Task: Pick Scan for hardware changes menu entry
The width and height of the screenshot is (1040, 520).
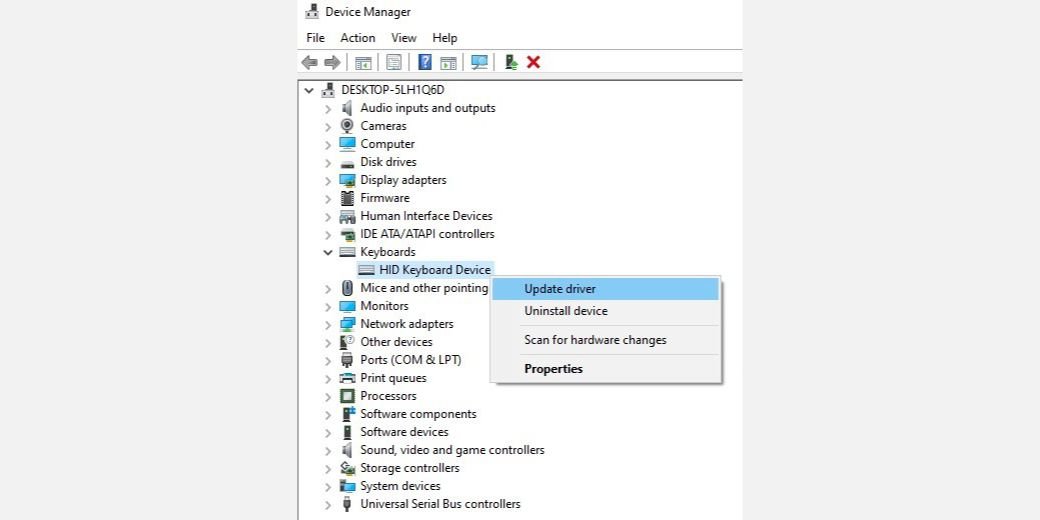Action: tap(595, 340)
